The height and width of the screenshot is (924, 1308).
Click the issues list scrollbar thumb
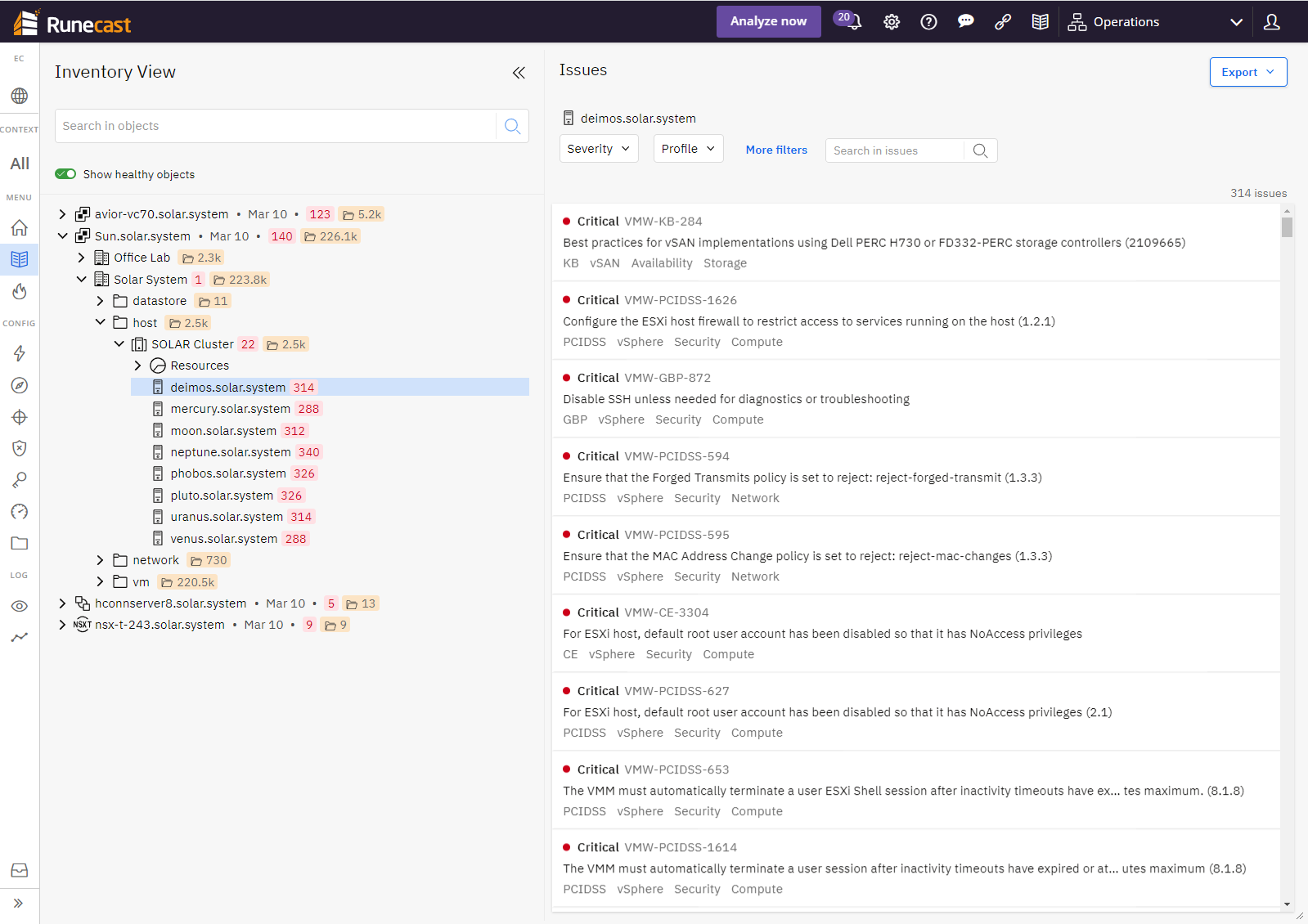(1287, 227)
